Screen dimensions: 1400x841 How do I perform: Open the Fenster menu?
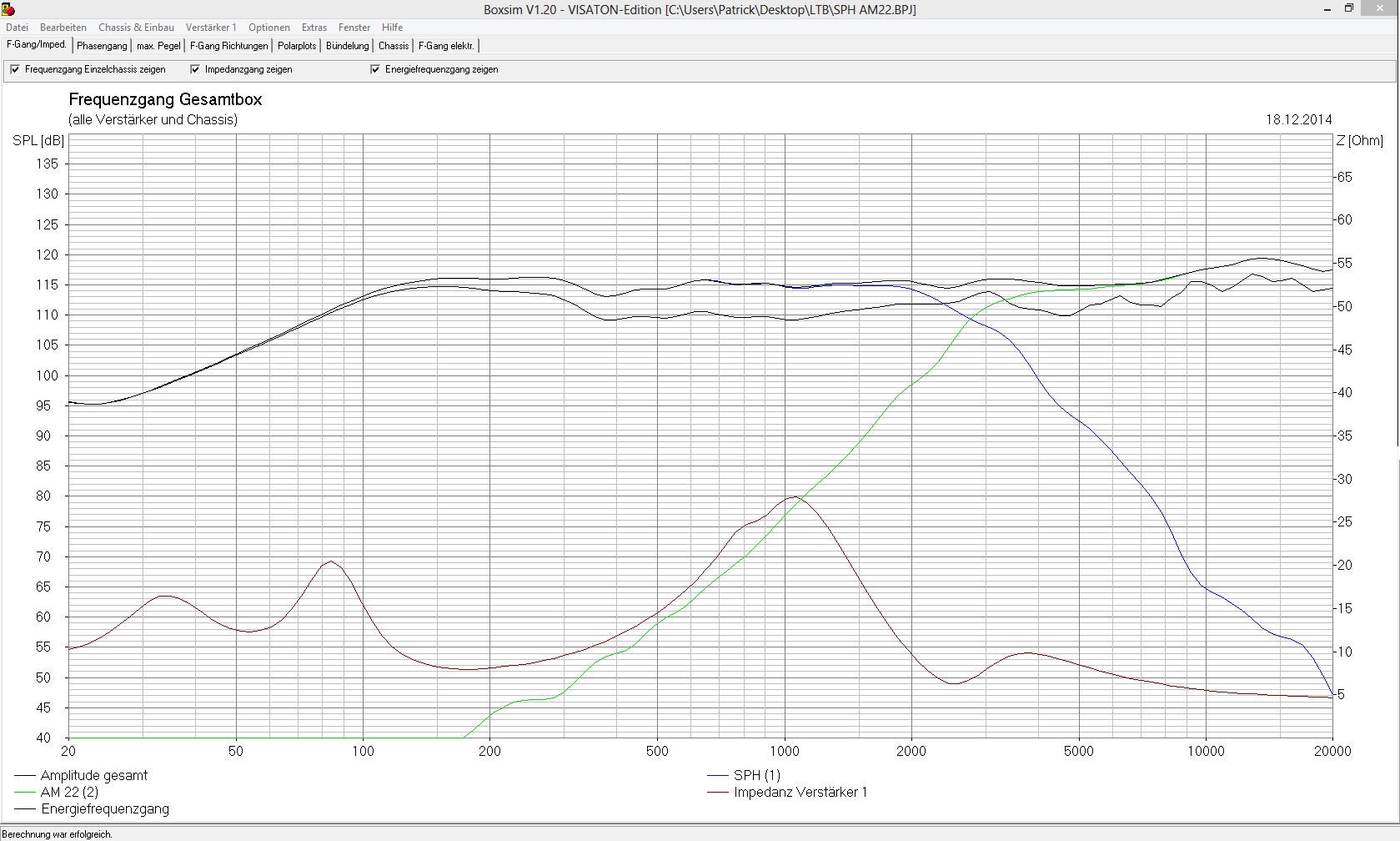pyautogui.click(x=354, y=28)
